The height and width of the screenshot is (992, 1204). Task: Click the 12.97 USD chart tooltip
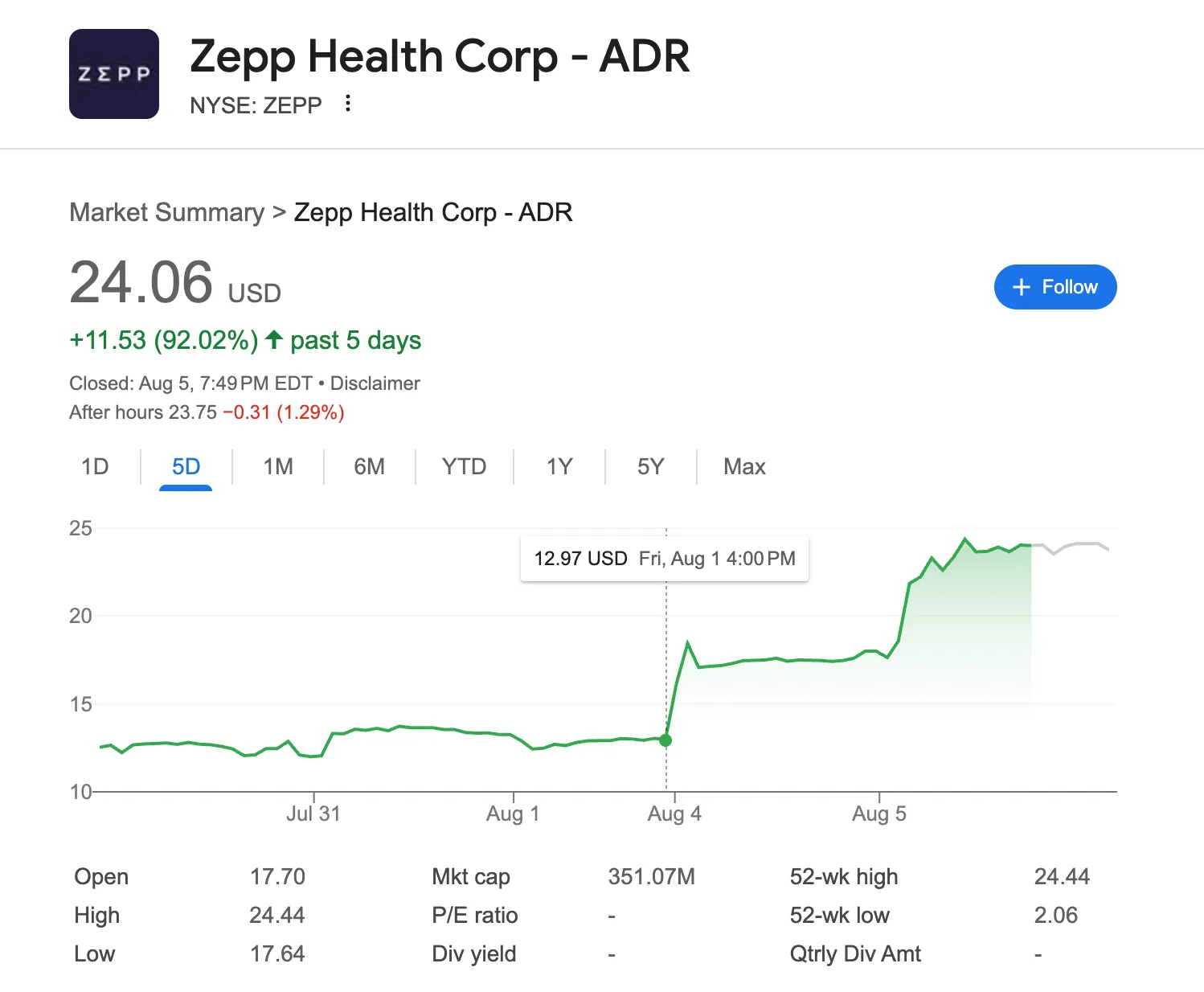click(x=664, y=559)
